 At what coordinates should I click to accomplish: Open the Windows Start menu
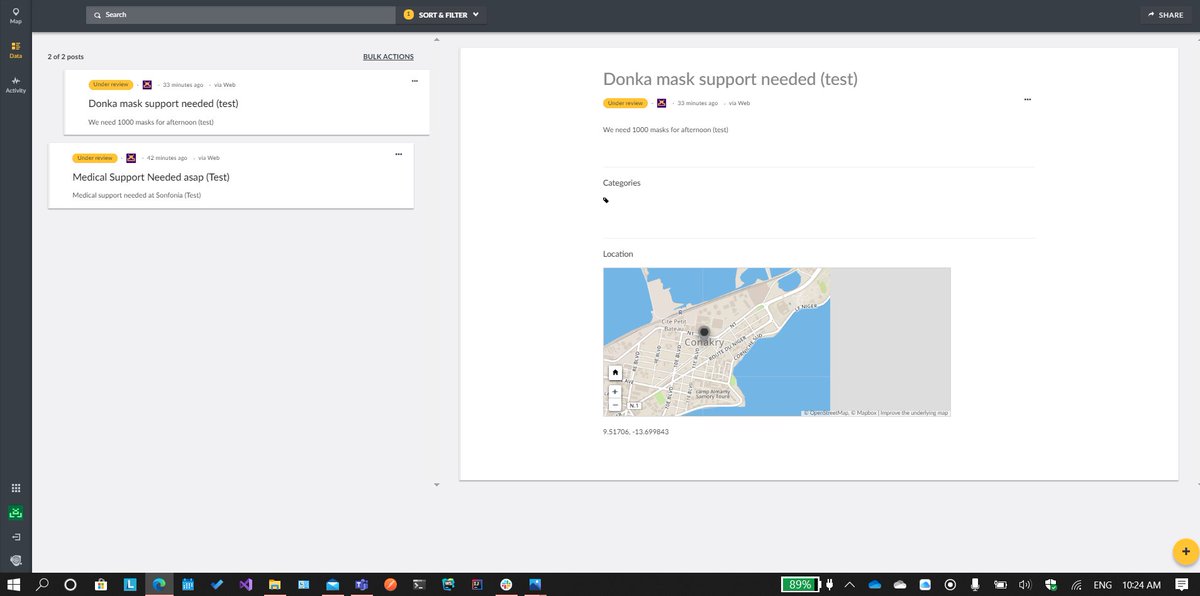click(x=15, y=584)
